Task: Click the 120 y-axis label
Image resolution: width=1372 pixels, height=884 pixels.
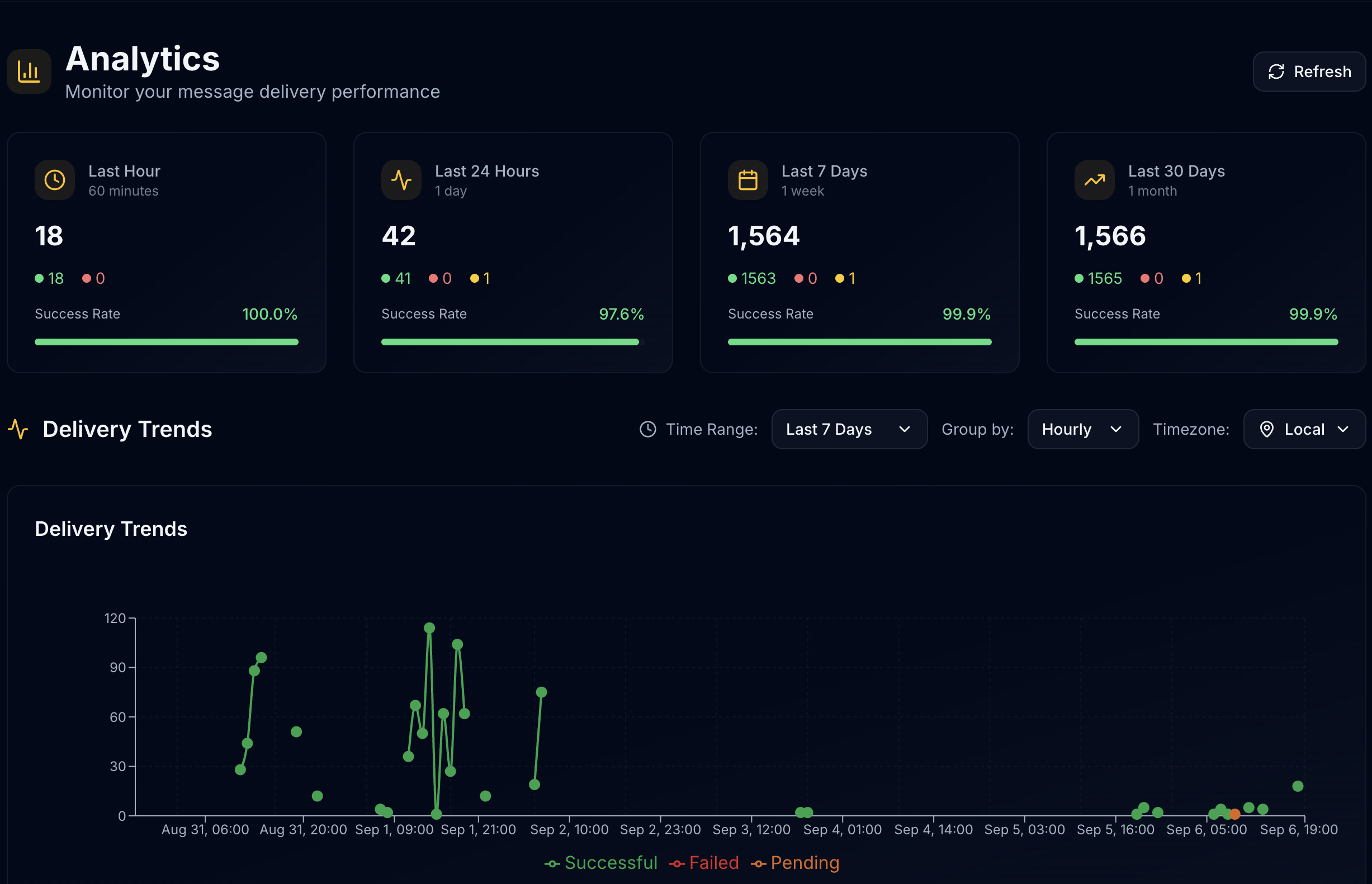Action: [x=114, y=618]
